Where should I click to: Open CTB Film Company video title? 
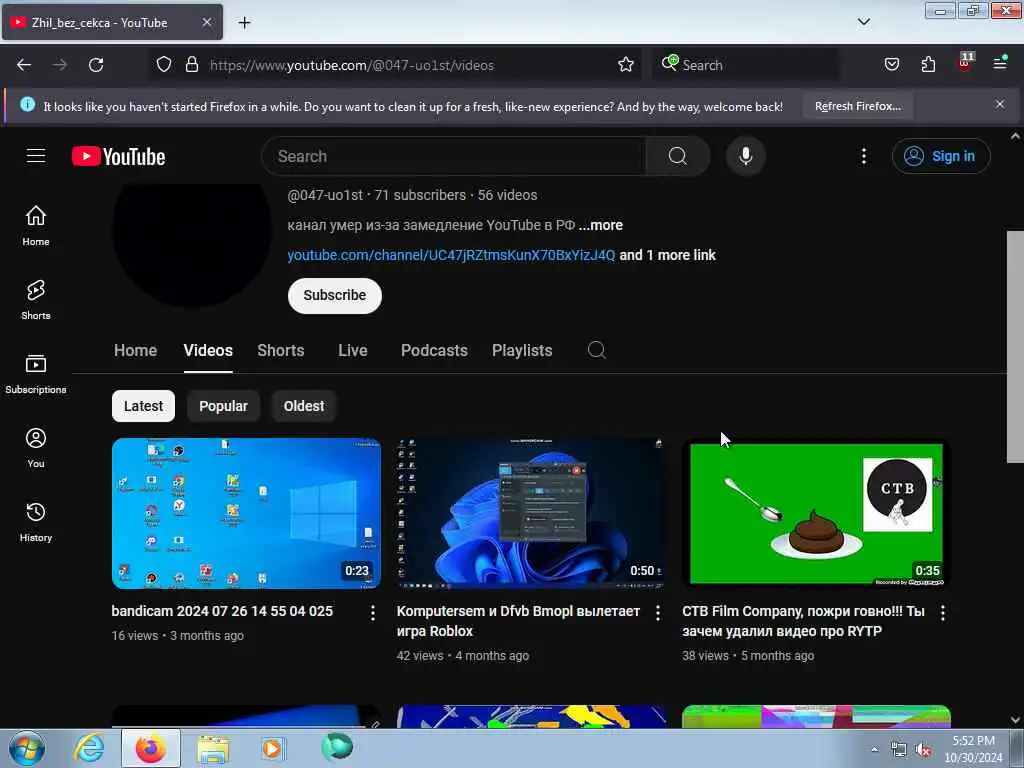click(803, 621)
